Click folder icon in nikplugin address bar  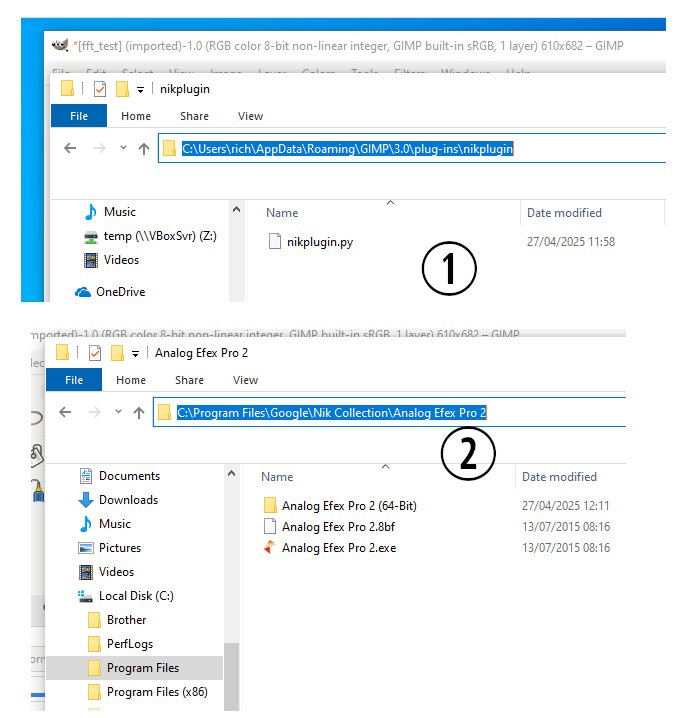click(169, 148)
